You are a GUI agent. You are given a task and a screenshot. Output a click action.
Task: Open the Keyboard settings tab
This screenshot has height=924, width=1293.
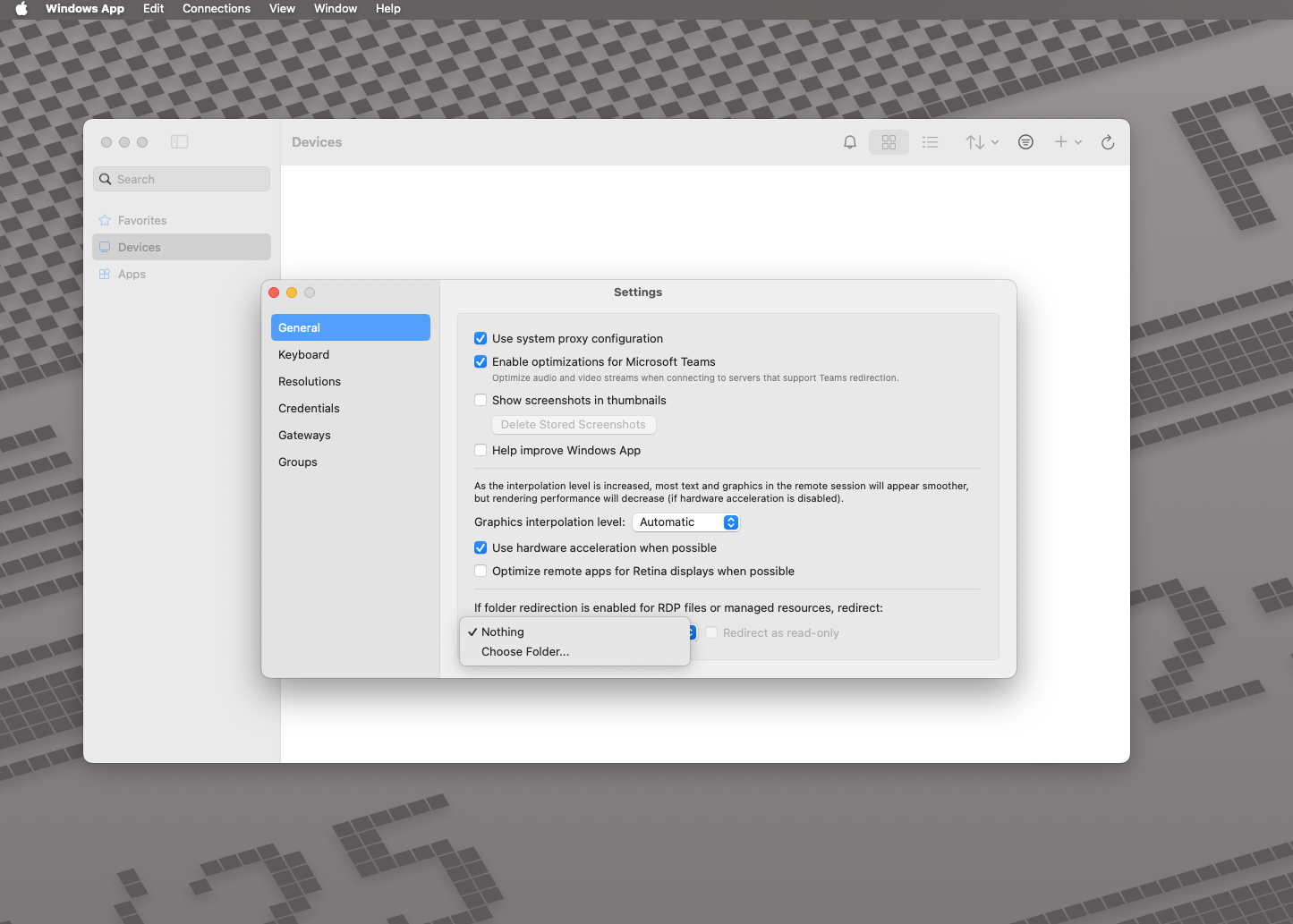click(x=351, y=354)
